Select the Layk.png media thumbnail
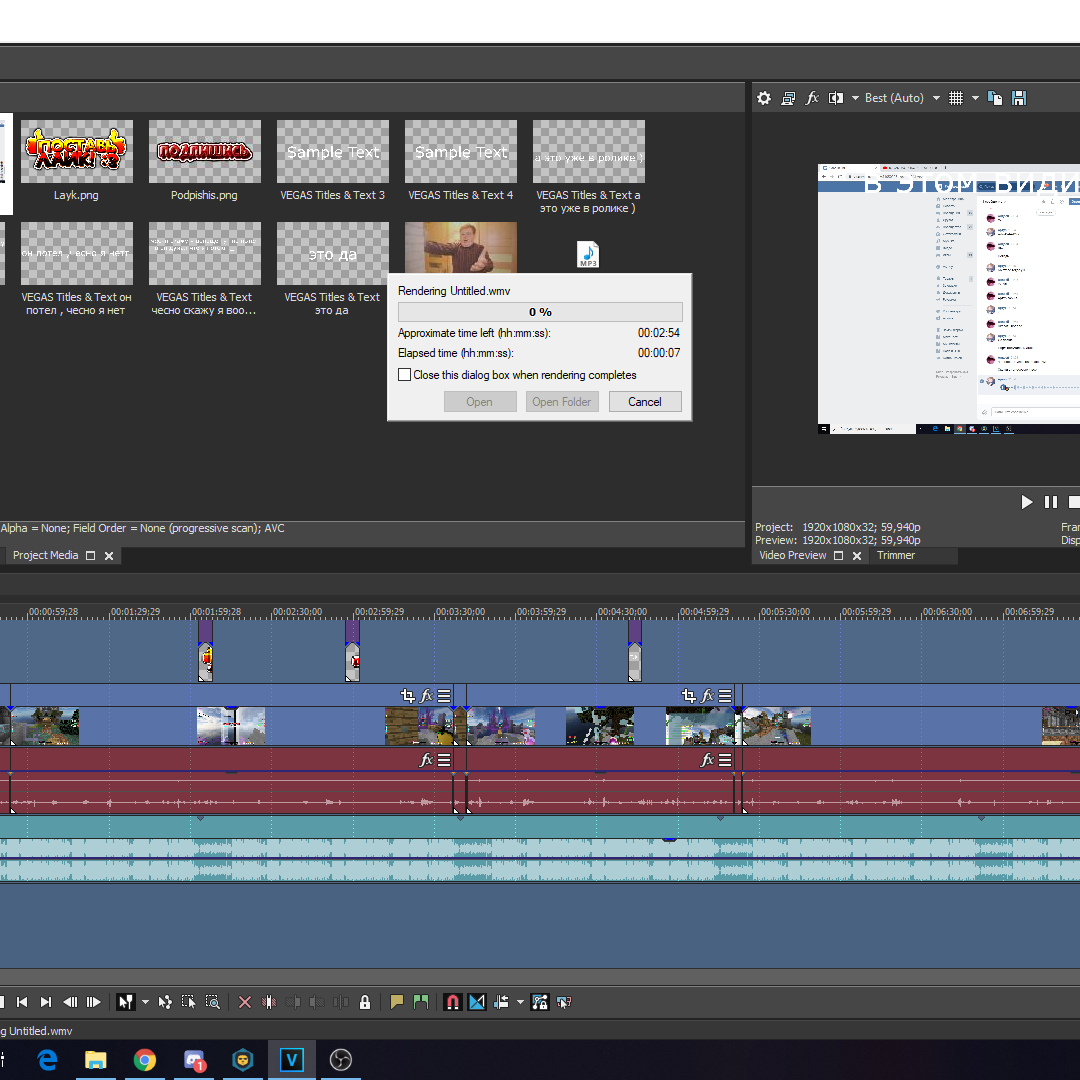This screenshot has width=1080, height=1080. (x=77, y=152)
